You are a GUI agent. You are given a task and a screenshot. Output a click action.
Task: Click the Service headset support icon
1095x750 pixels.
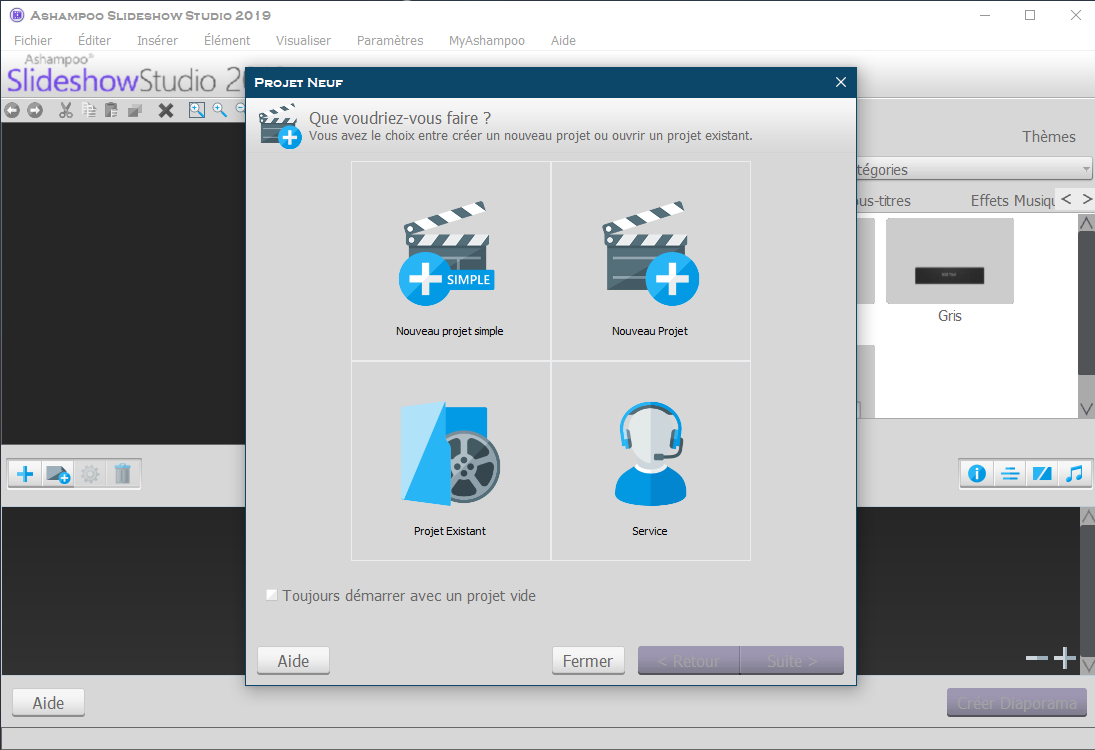click(650, 456)
